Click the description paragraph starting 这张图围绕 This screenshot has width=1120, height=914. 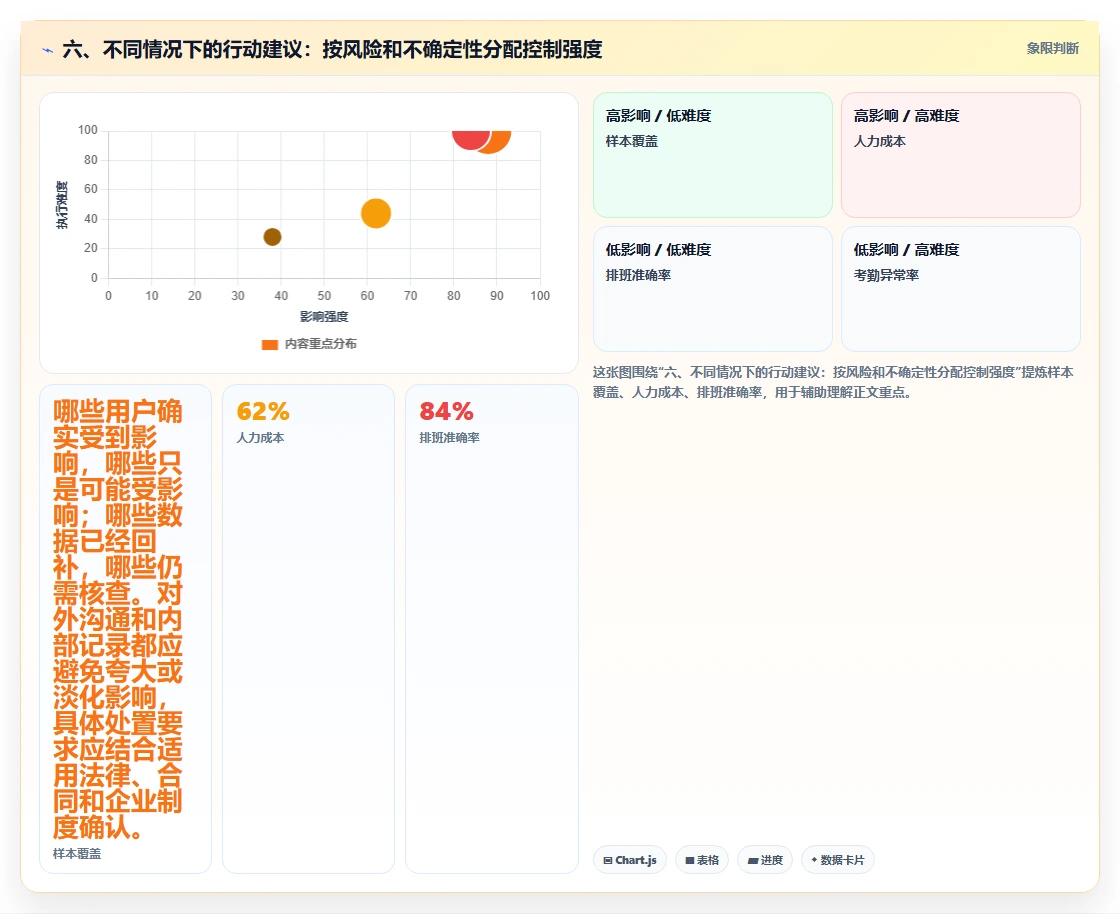(x=833, y=382)
